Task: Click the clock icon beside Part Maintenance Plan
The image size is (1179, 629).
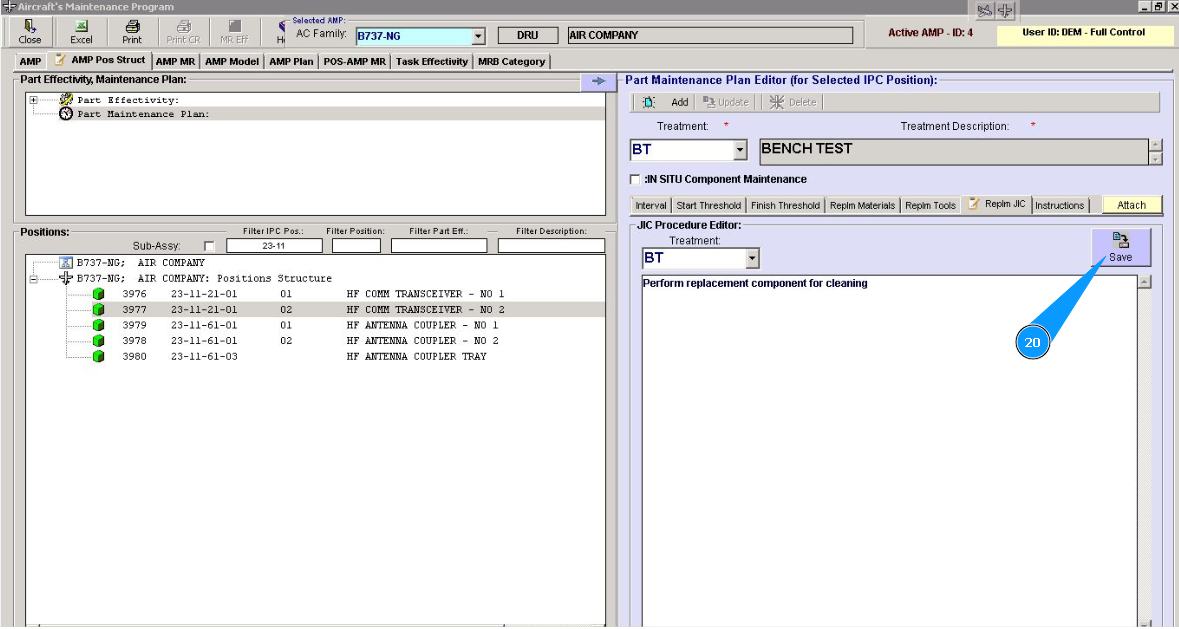Action: tap(66, 114)
